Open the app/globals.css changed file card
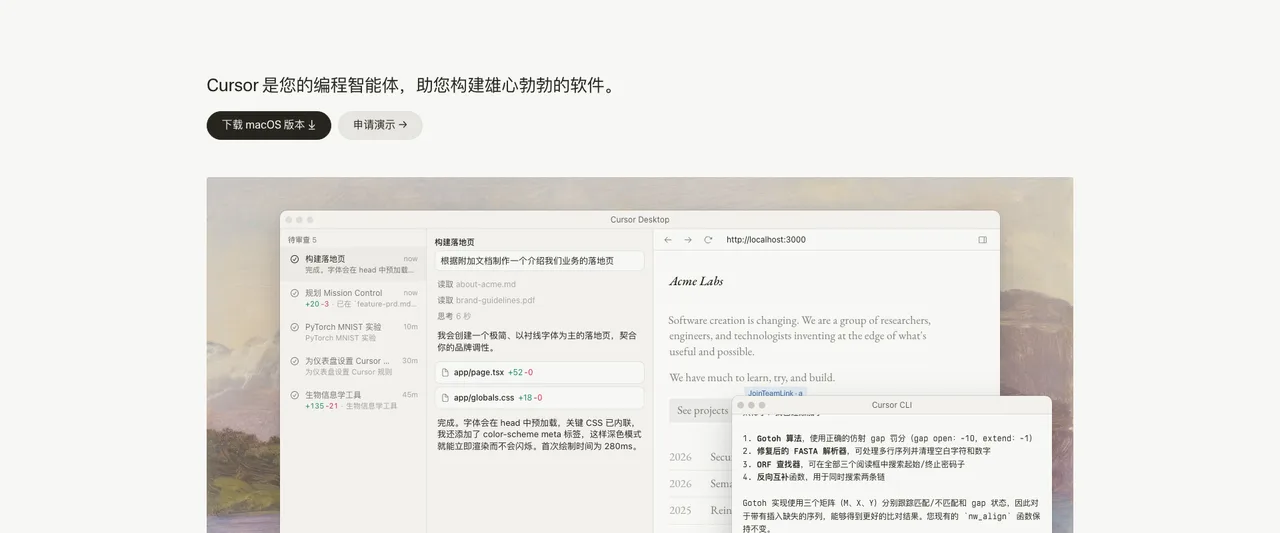Viewport: 1280px width, 533px height. 539,397
